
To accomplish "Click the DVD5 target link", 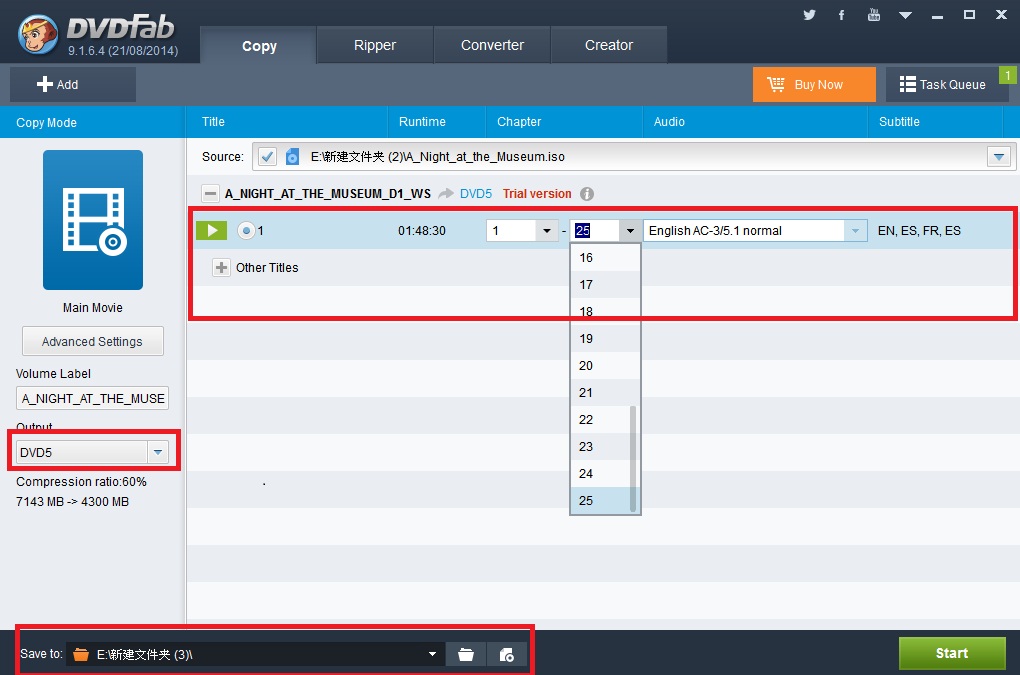I will click(x=476, y=194).
